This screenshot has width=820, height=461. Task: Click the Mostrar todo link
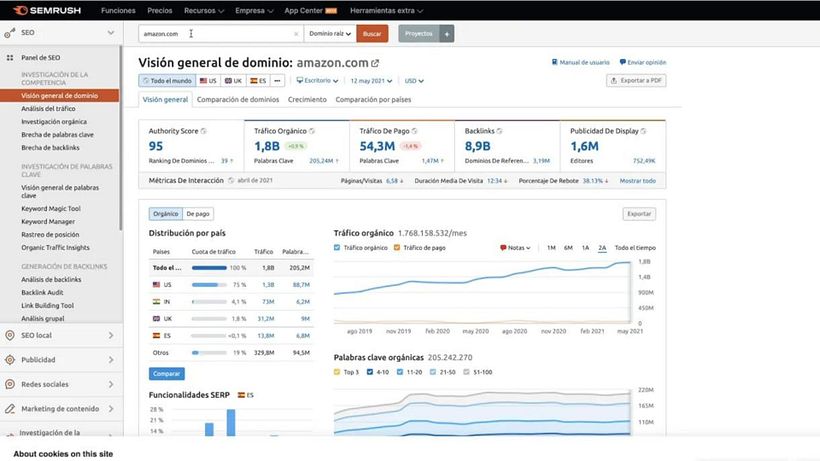pos(637,181)
